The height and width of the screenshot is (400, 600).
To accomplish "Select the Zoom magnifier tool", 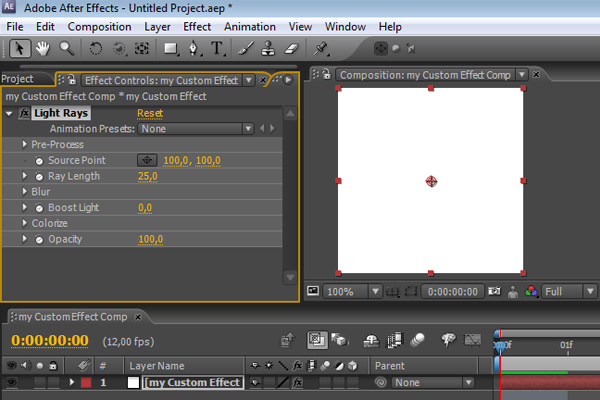I will pyautogui.click(x=66, y=49).
